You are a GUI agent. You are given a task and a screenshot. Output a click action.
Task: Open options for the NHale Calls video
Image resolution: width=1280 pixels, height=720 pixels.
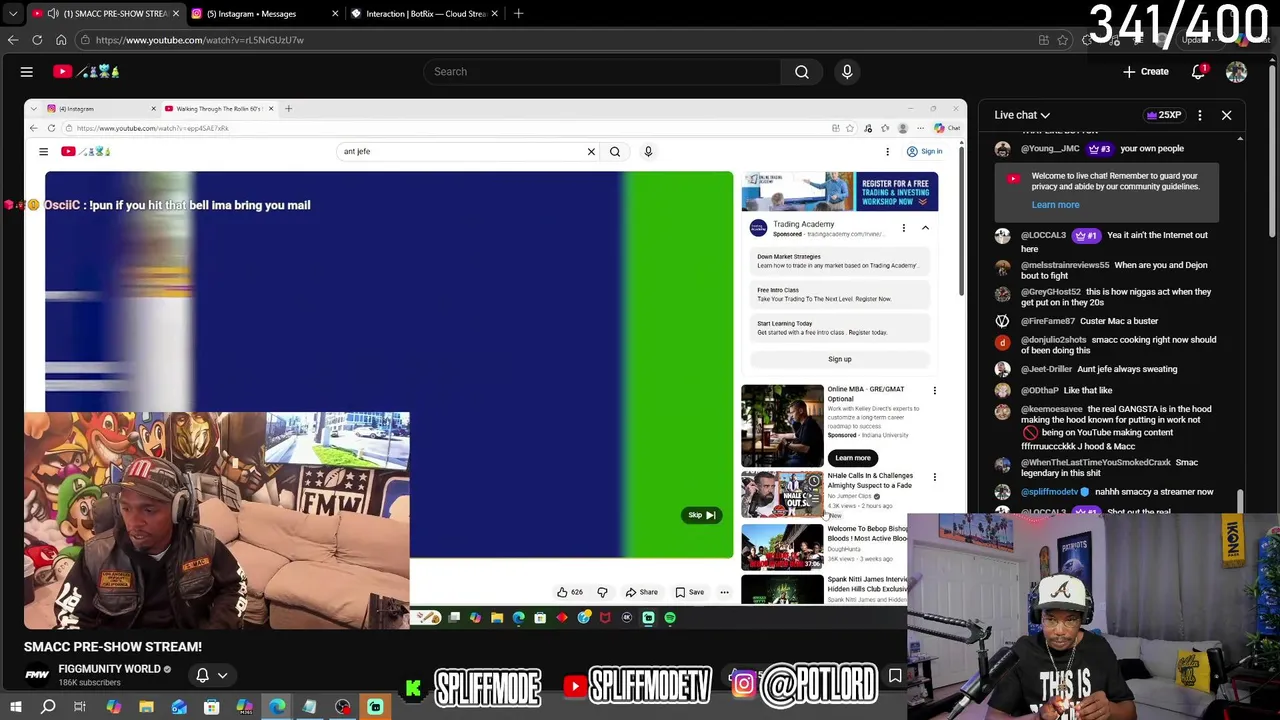tap(934, 477)
